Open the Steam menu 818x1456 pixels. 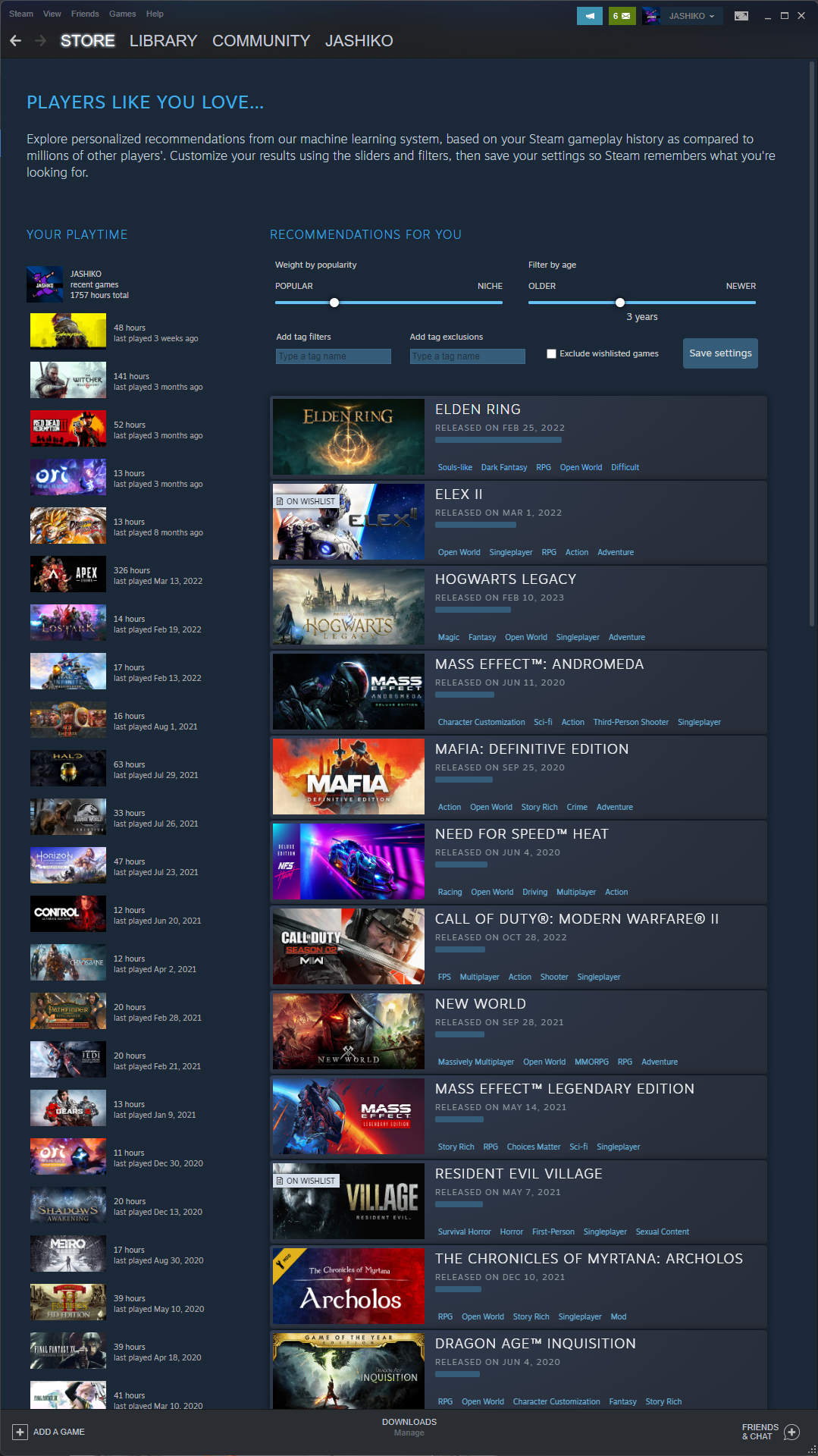coord(21,14)
